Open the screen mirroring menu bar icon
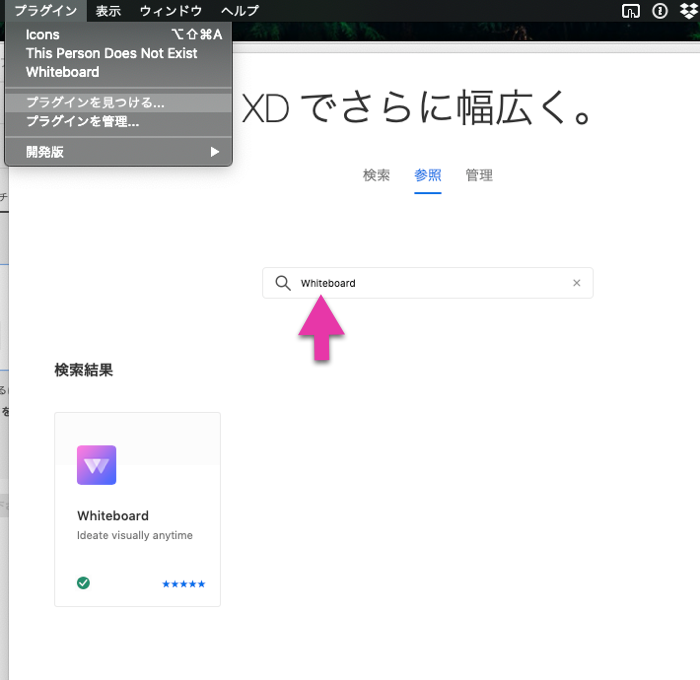Viewport: 700px width, 680px height. (630, 11)
